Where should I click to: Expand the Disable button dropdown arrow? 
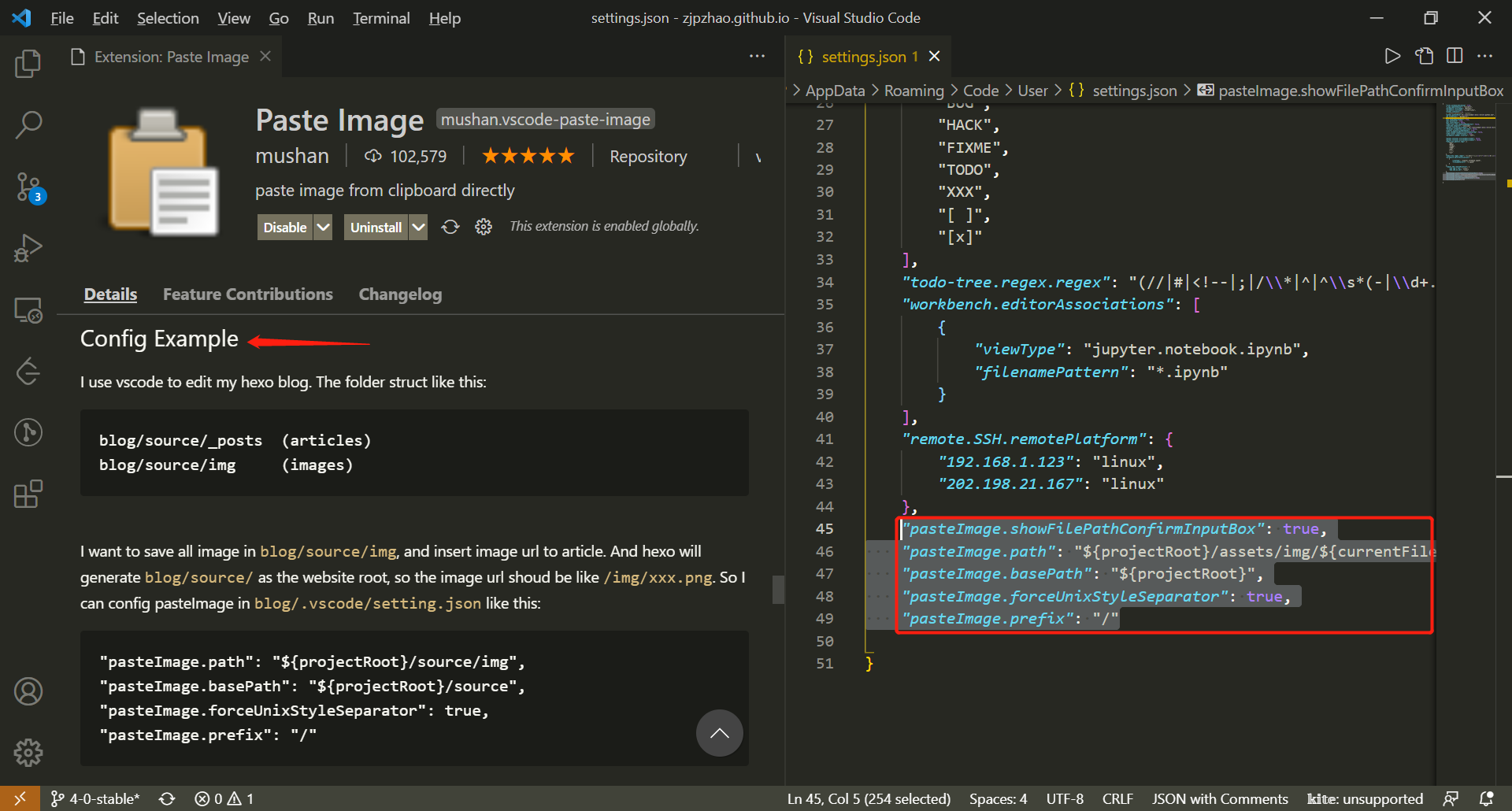(x=323, y=228)
